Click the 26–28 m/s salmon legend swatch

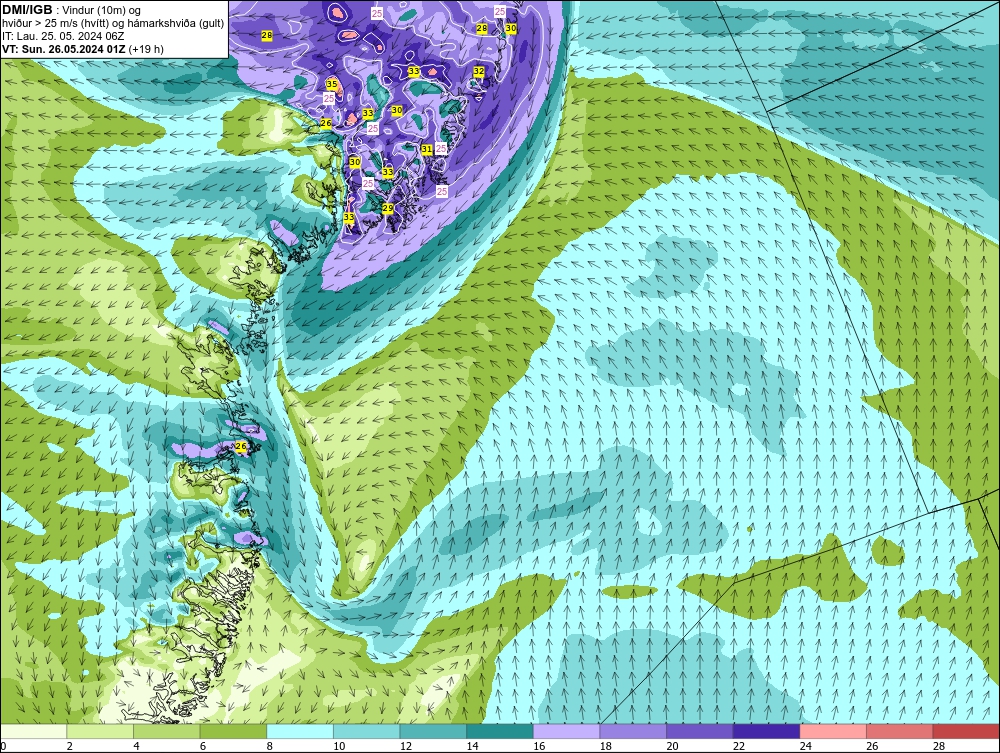click(x=900, y=731)
